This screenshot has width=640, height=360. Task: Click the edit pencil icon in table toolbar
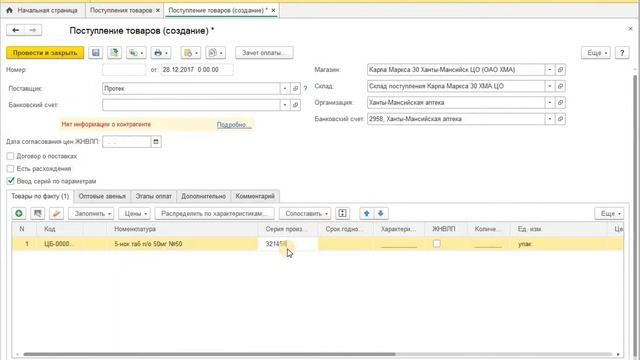click(x=56, y=213)
